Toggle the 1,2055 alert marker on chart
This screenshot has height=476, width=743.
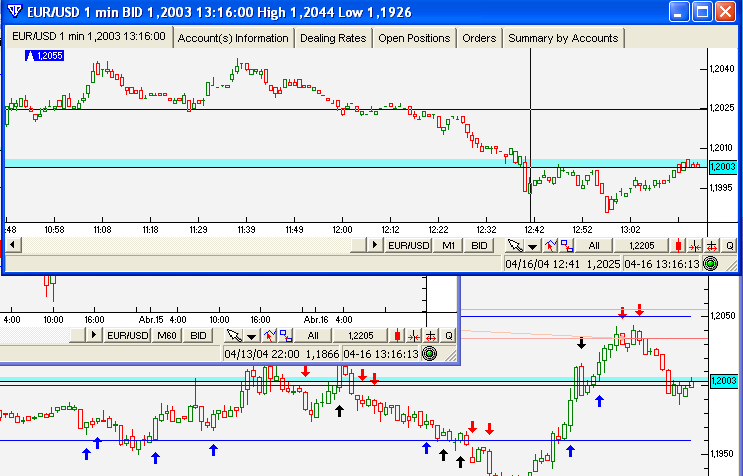click(44, 56)
